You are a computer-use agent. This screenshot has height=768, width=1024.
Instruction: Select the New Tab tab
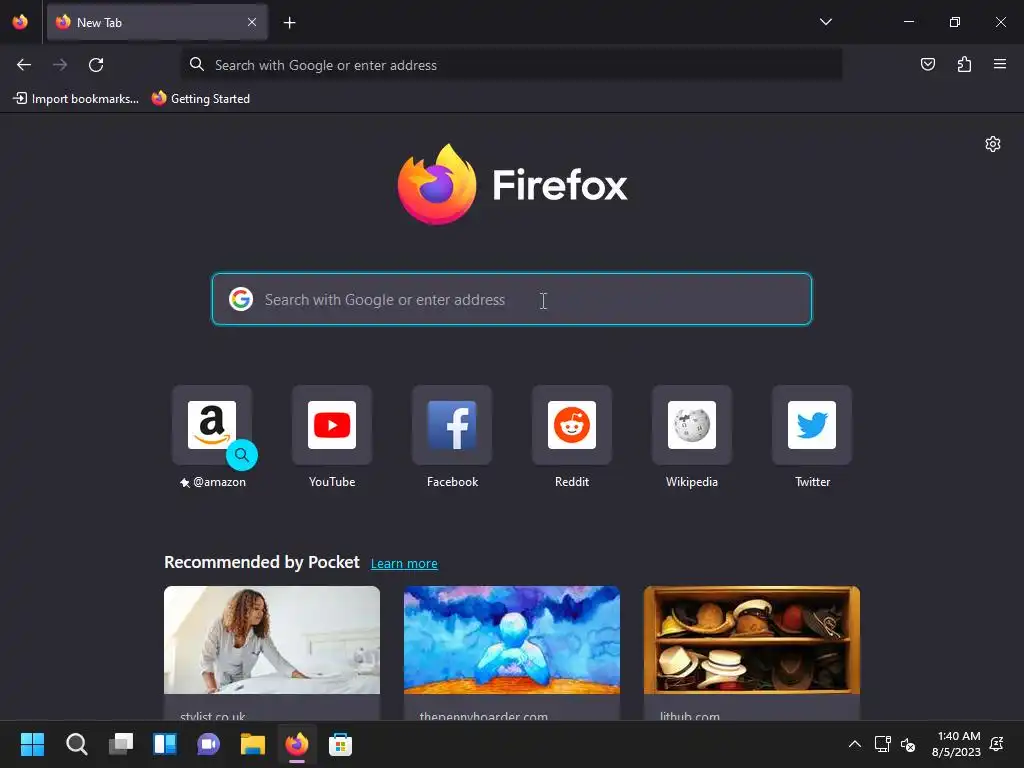[157, 22]
